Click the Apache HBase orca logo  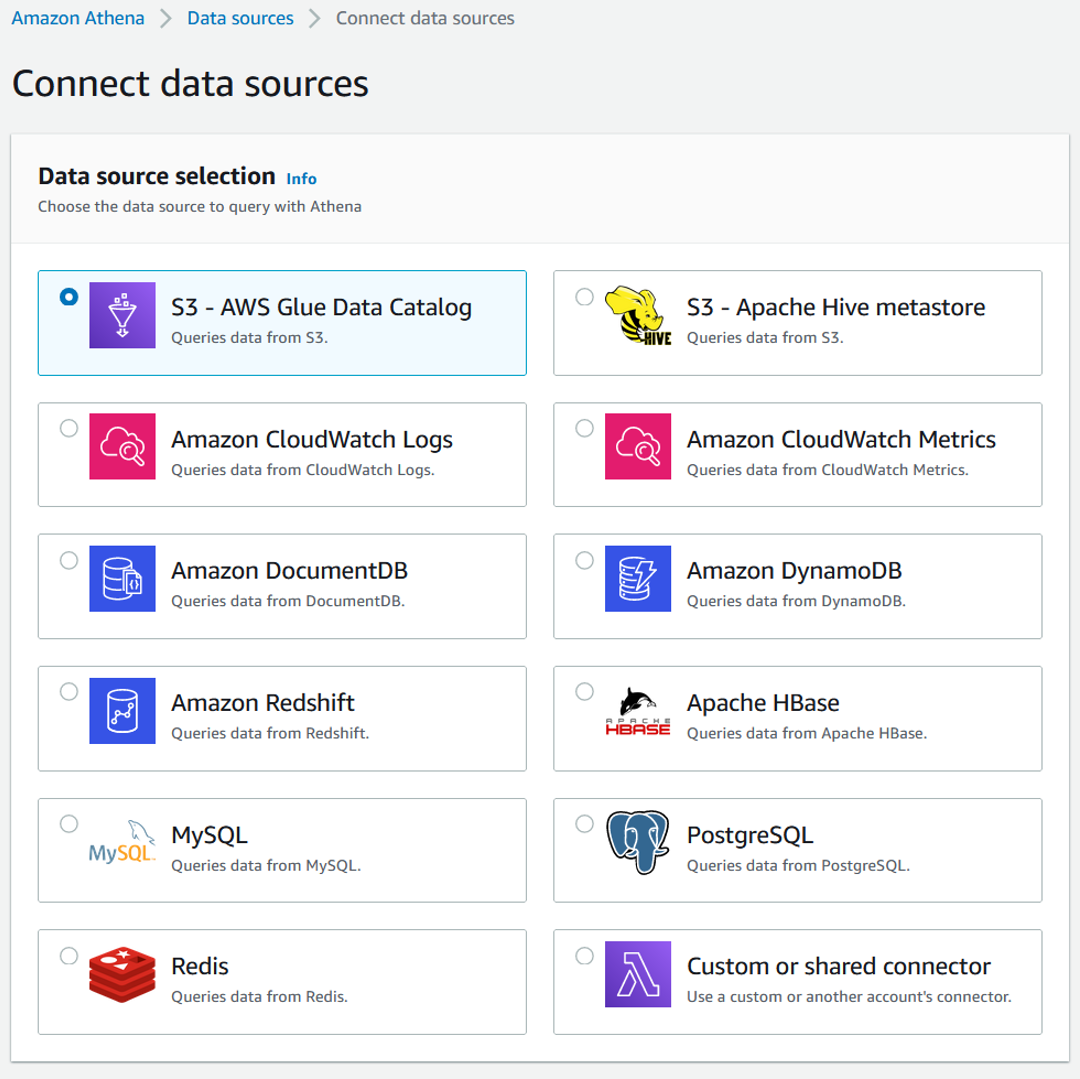tap(638, 711)
